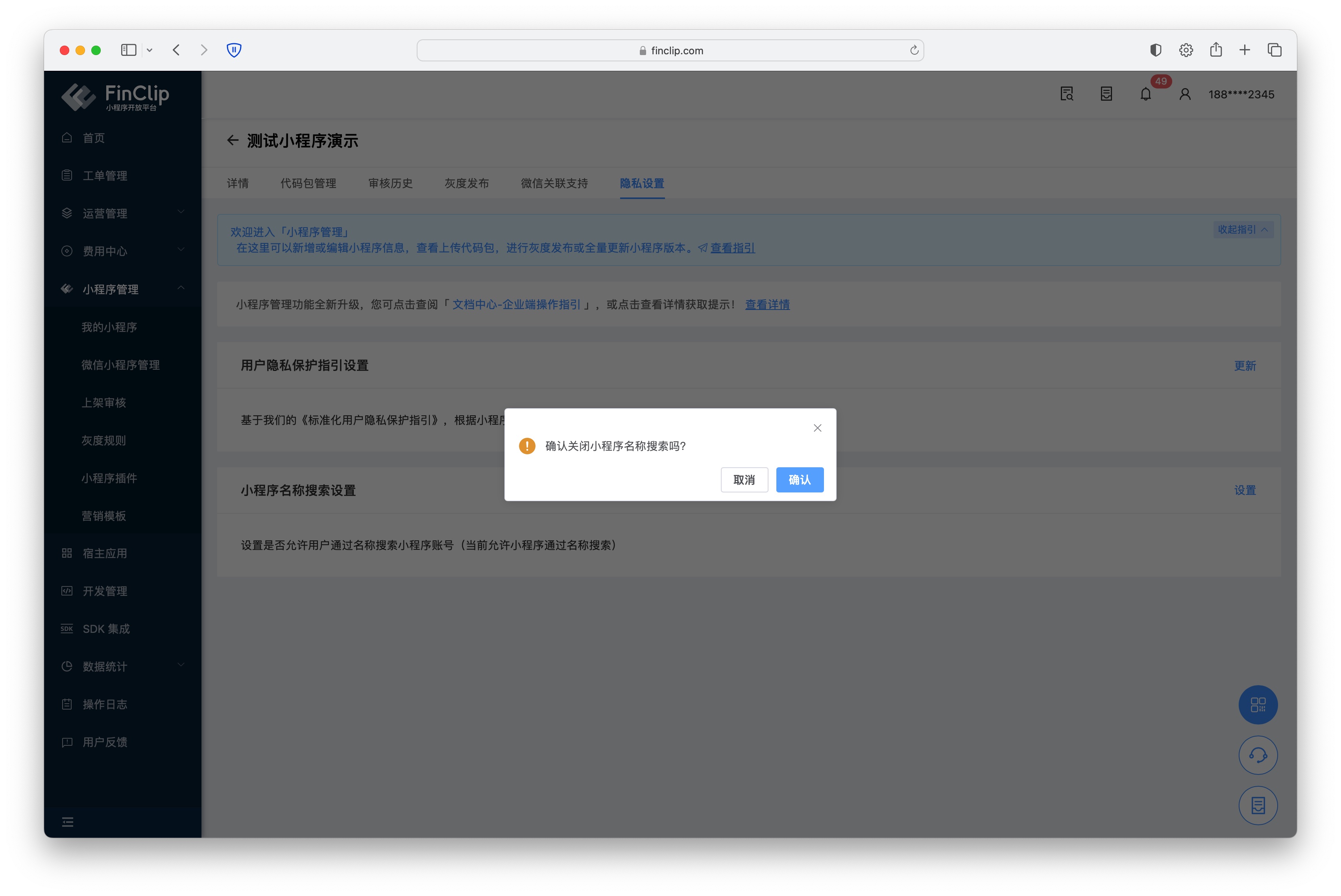Switch to the 代码包管理 tab
The image size is (1341, 896).
click(308, 183)
